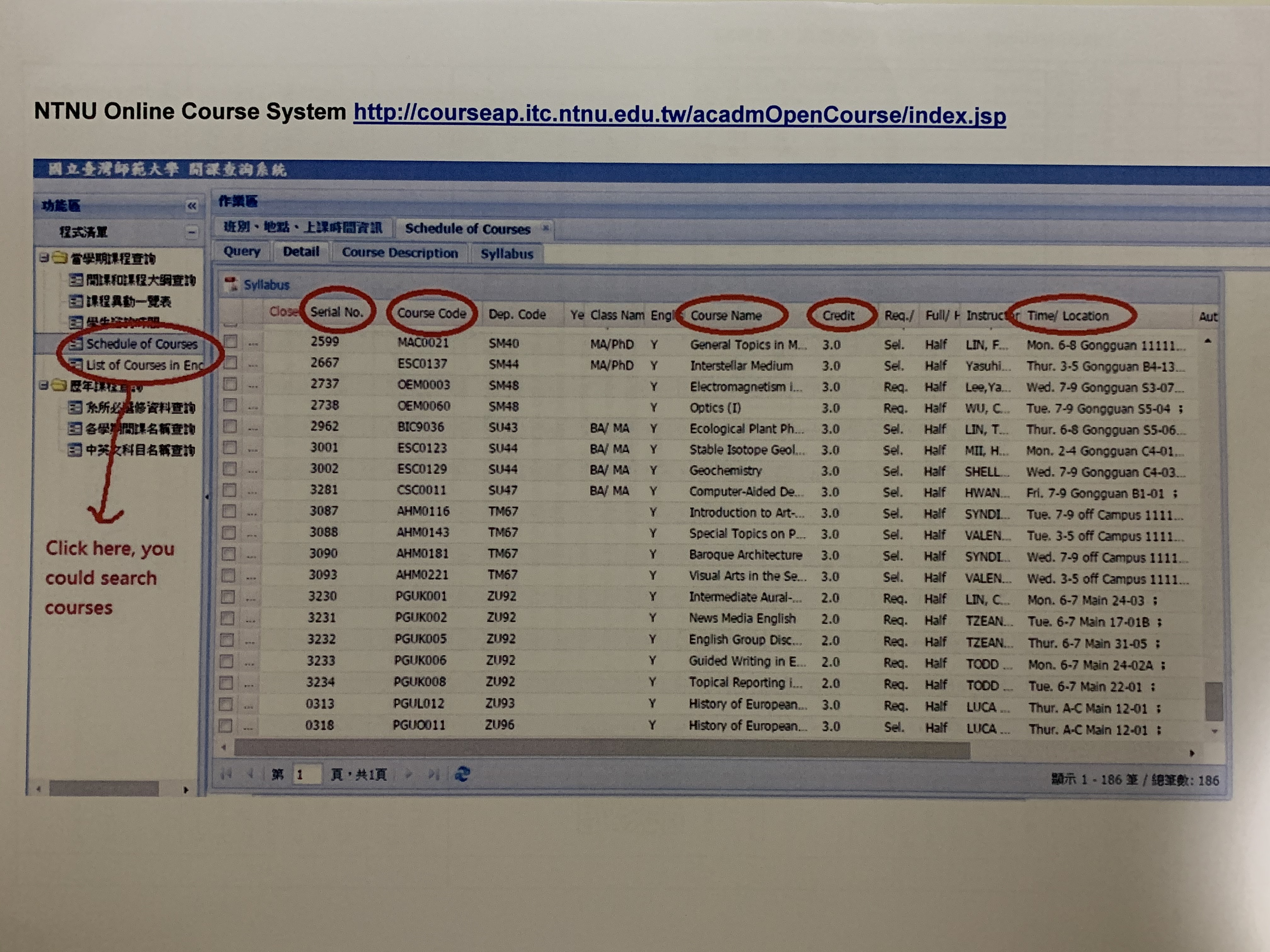
Task: Expand details ellipsis for serial 3281
Action: [252, 492]
